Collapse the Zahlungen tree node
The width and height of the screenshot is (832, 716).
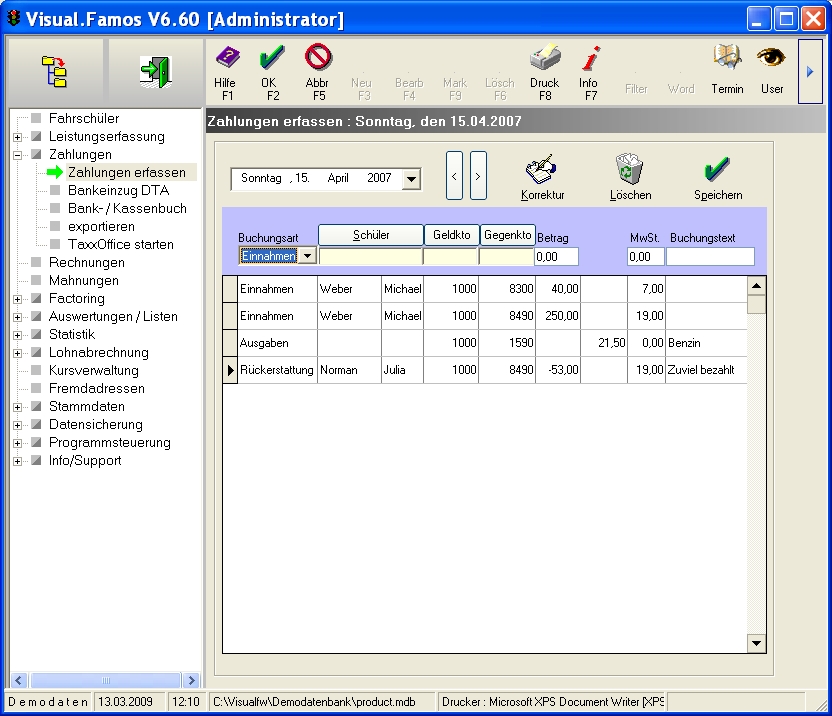[18, 155]
